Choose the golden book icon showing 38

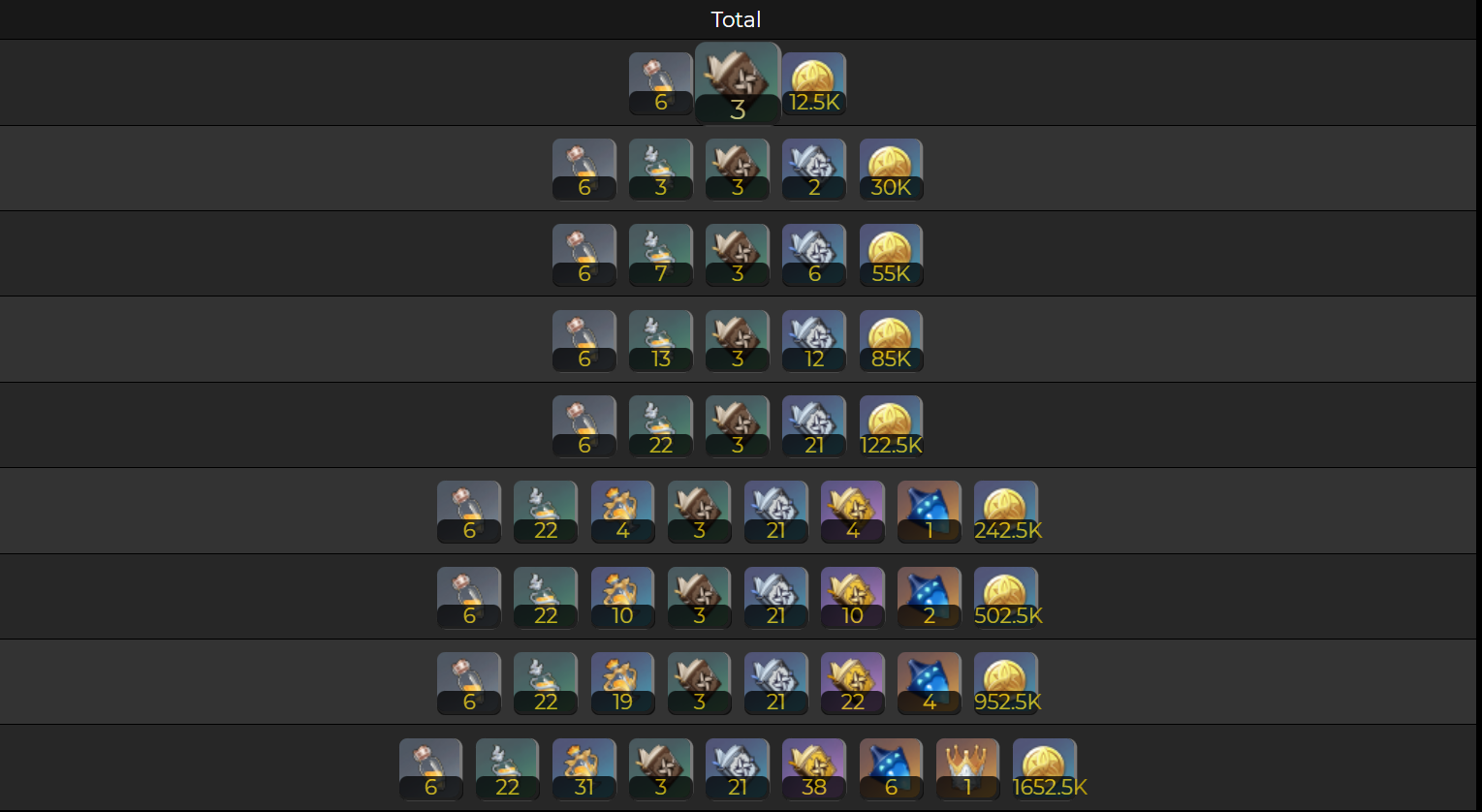pyautogui.click(x=814, y=770)
